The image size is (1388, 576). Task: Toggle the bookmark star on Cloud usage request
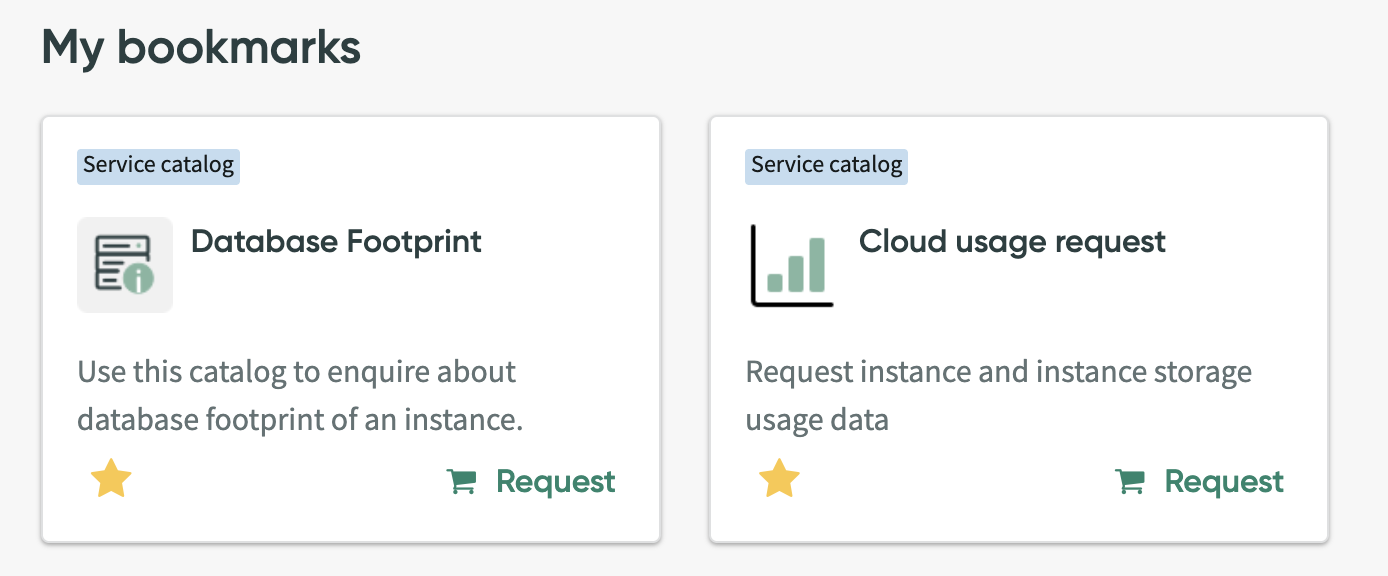pyautogui.click(x=779, y=480)
